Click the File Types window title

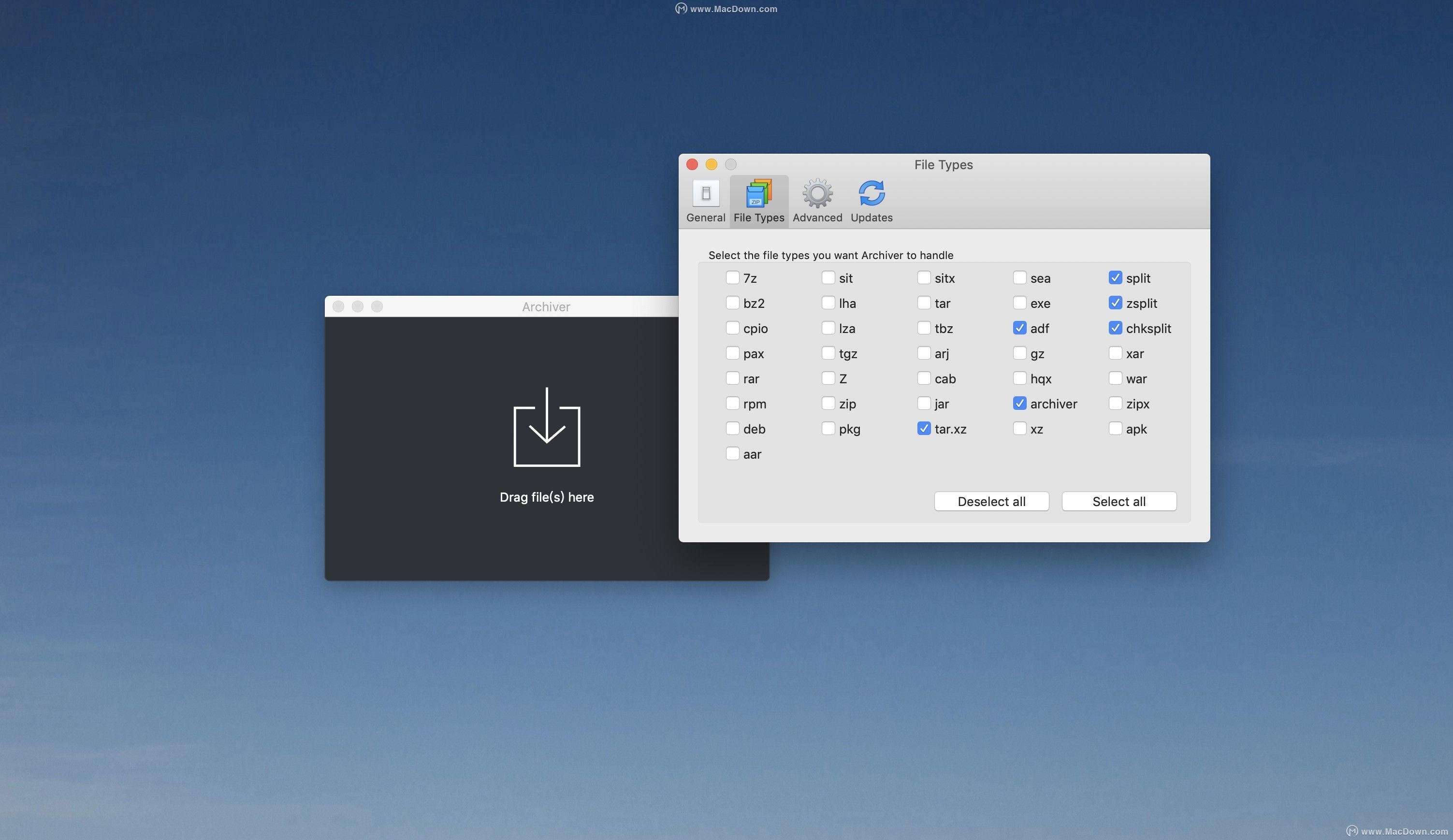(x=944, y=165)
